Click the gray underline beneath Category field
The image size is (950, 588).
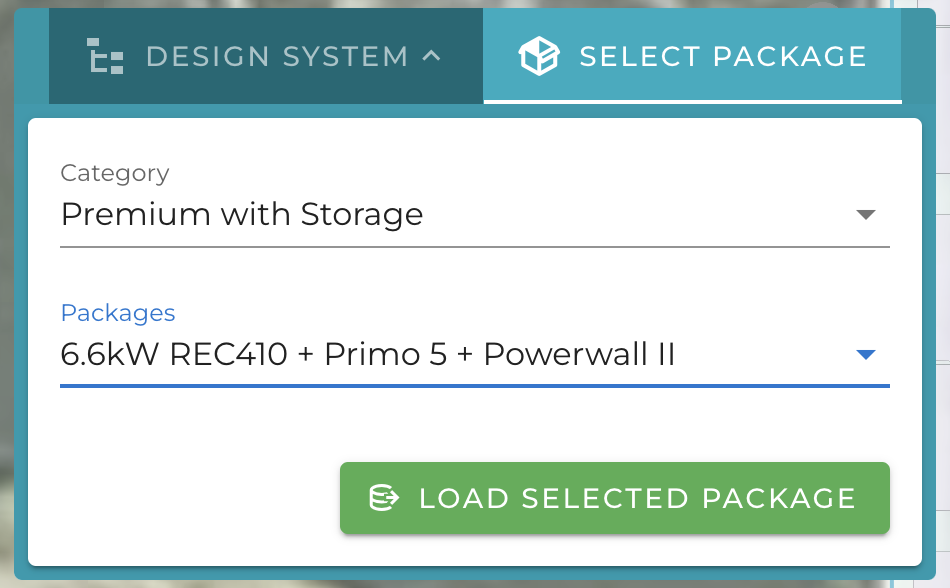[474, 246]
